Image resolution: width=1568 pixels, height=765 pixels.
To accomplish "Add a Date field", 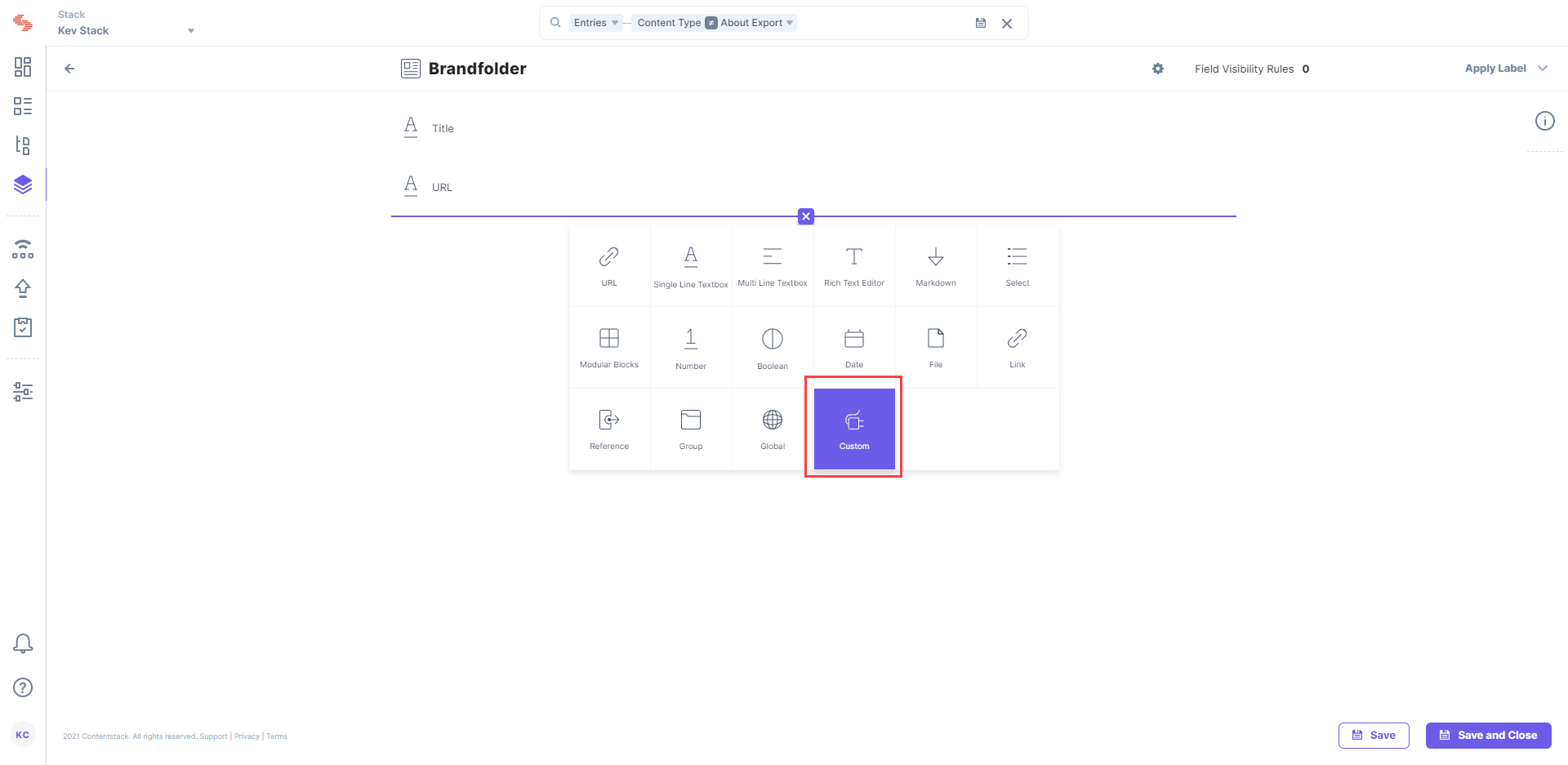I will [854, 348].
